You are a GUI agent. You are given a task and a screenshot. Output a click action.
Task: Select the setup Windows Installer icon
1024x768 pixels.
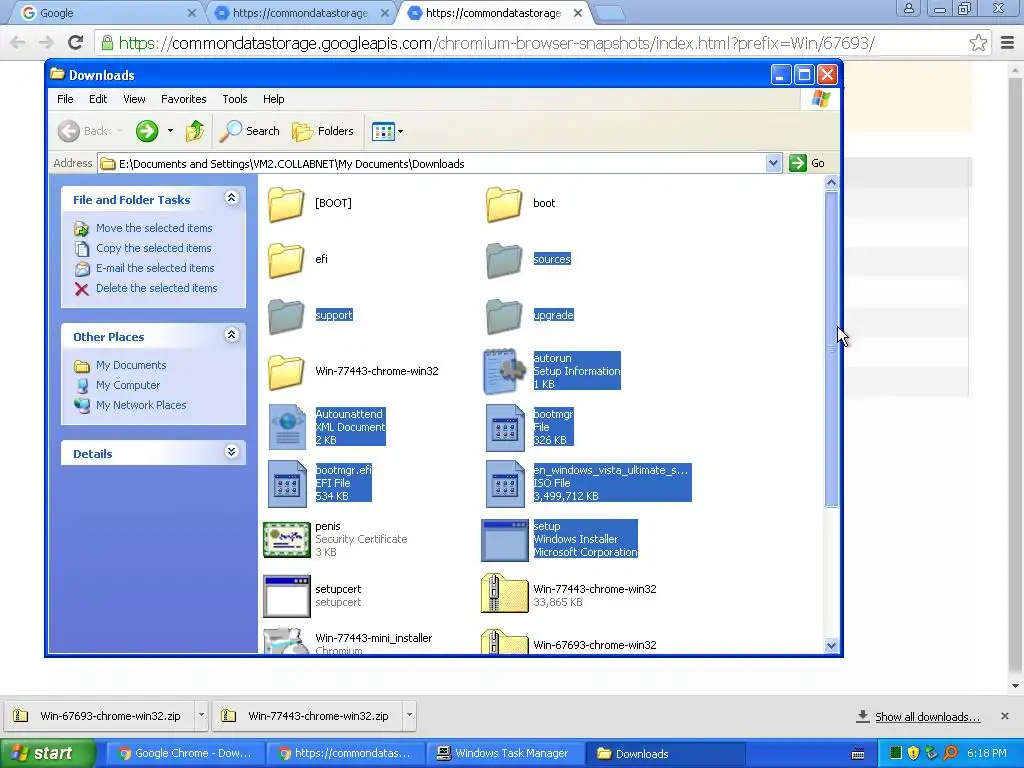click(x=505, y=540)
